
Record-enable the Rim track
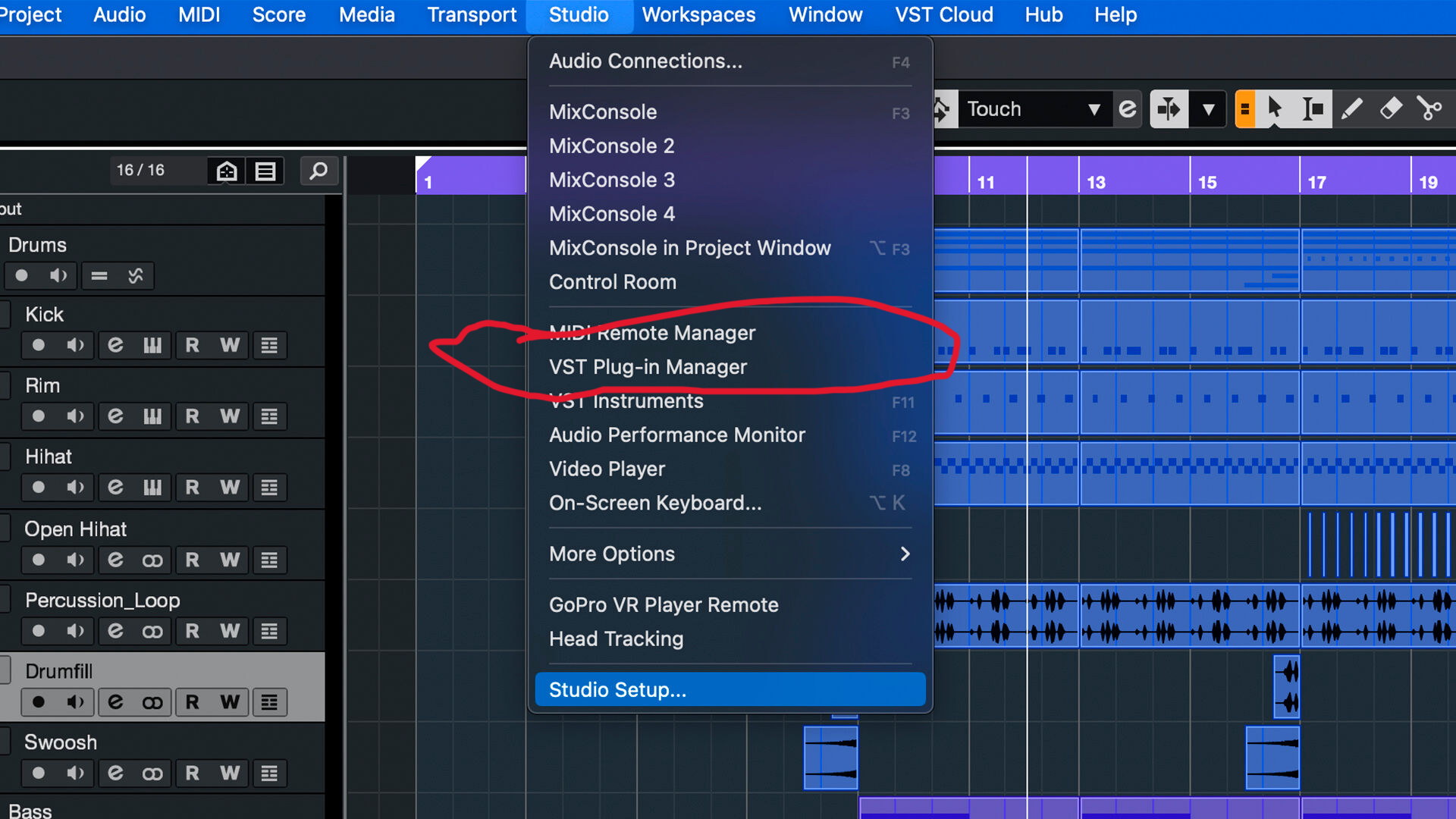[x=39, y=416]
